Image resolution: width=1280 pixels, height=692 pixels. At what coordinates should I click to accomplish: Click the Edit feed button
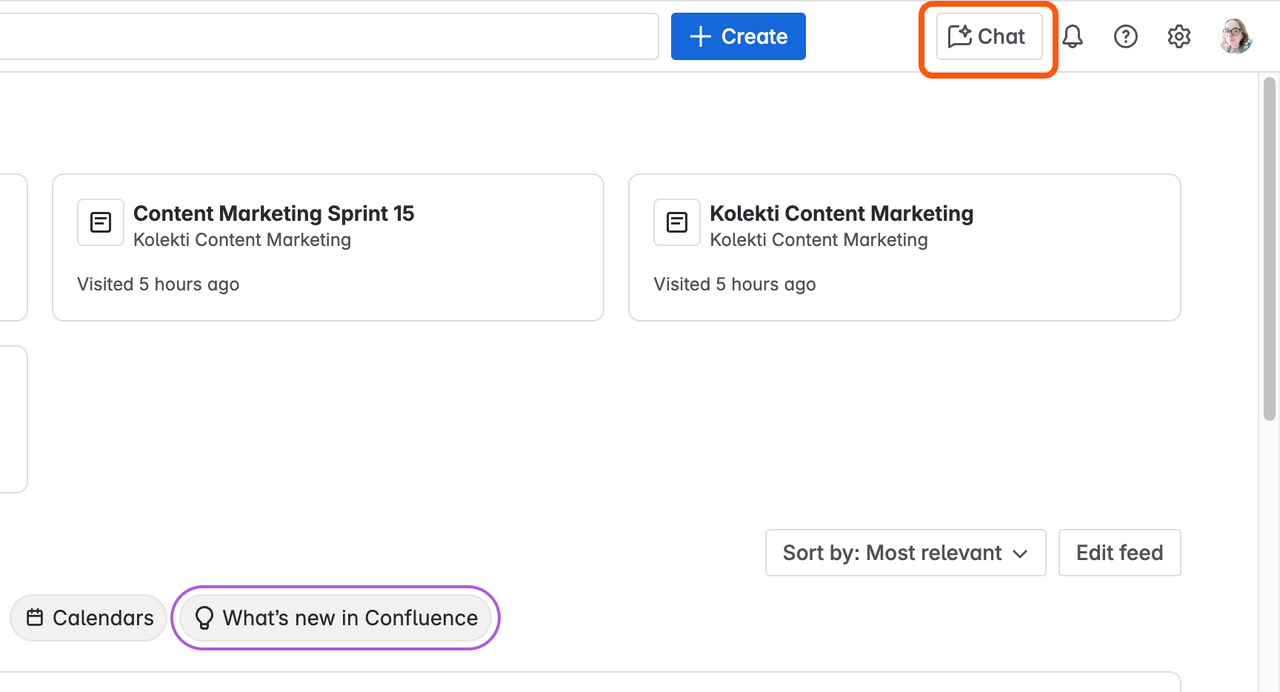pyautogui.click(x=1119, y=553)
